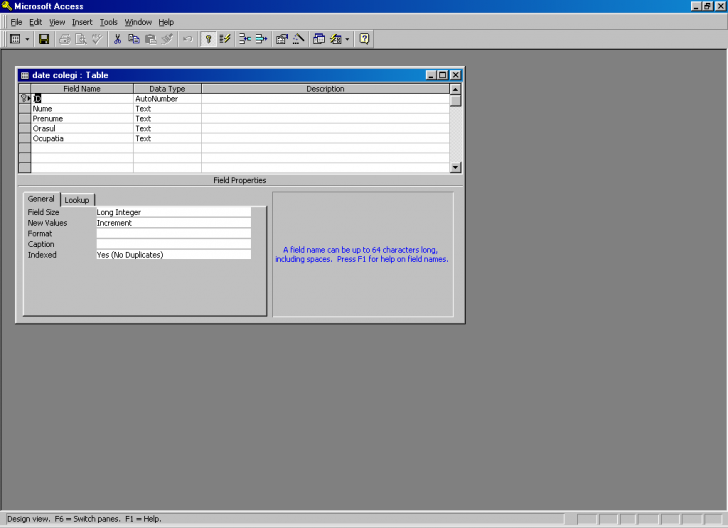Open the View button dropdown arrow
This screenshot has height=528, width=728.
[x=27, y=39]
